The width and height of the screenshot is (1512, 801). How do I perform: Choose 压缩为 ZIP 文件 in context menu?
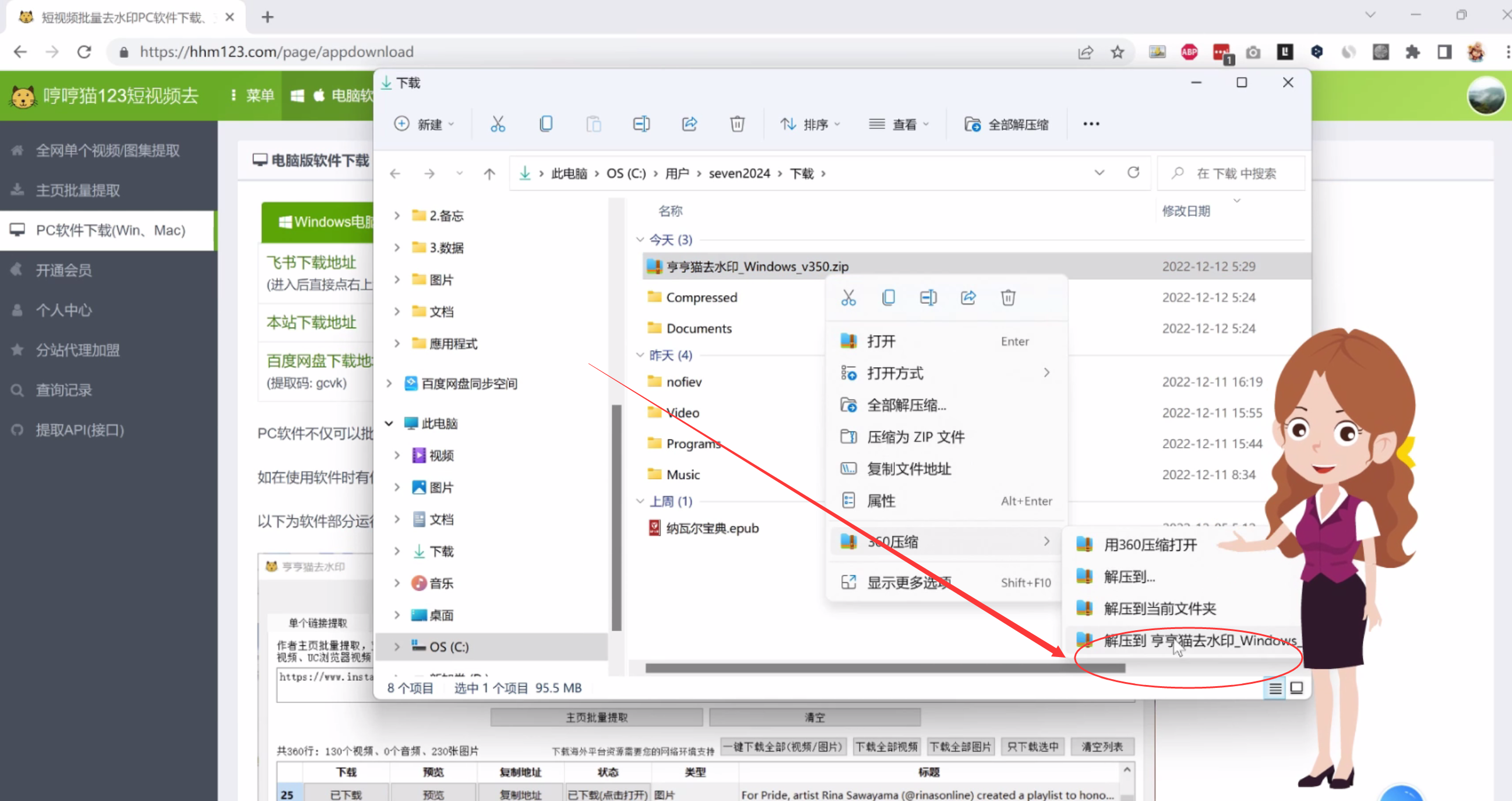coord(915,437)
